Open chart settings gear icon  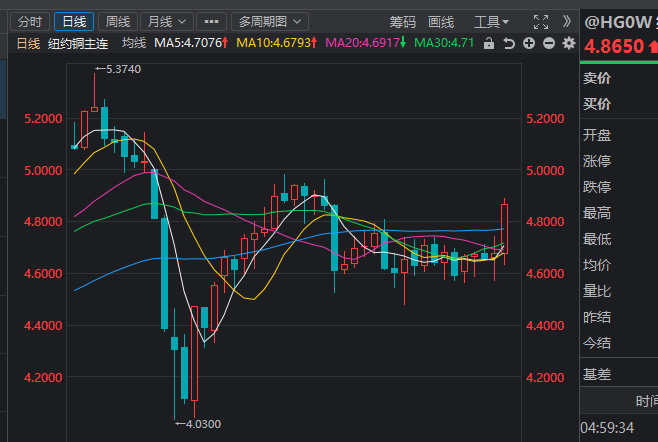(569, 43)
